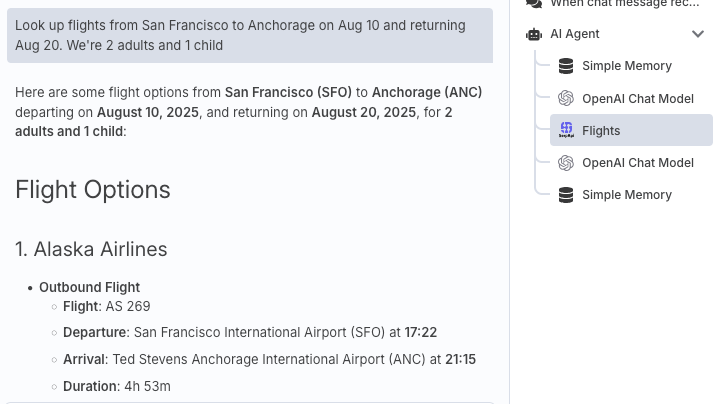Select the Flights tool entry label

pyautogui.click(x=601, y=131)
